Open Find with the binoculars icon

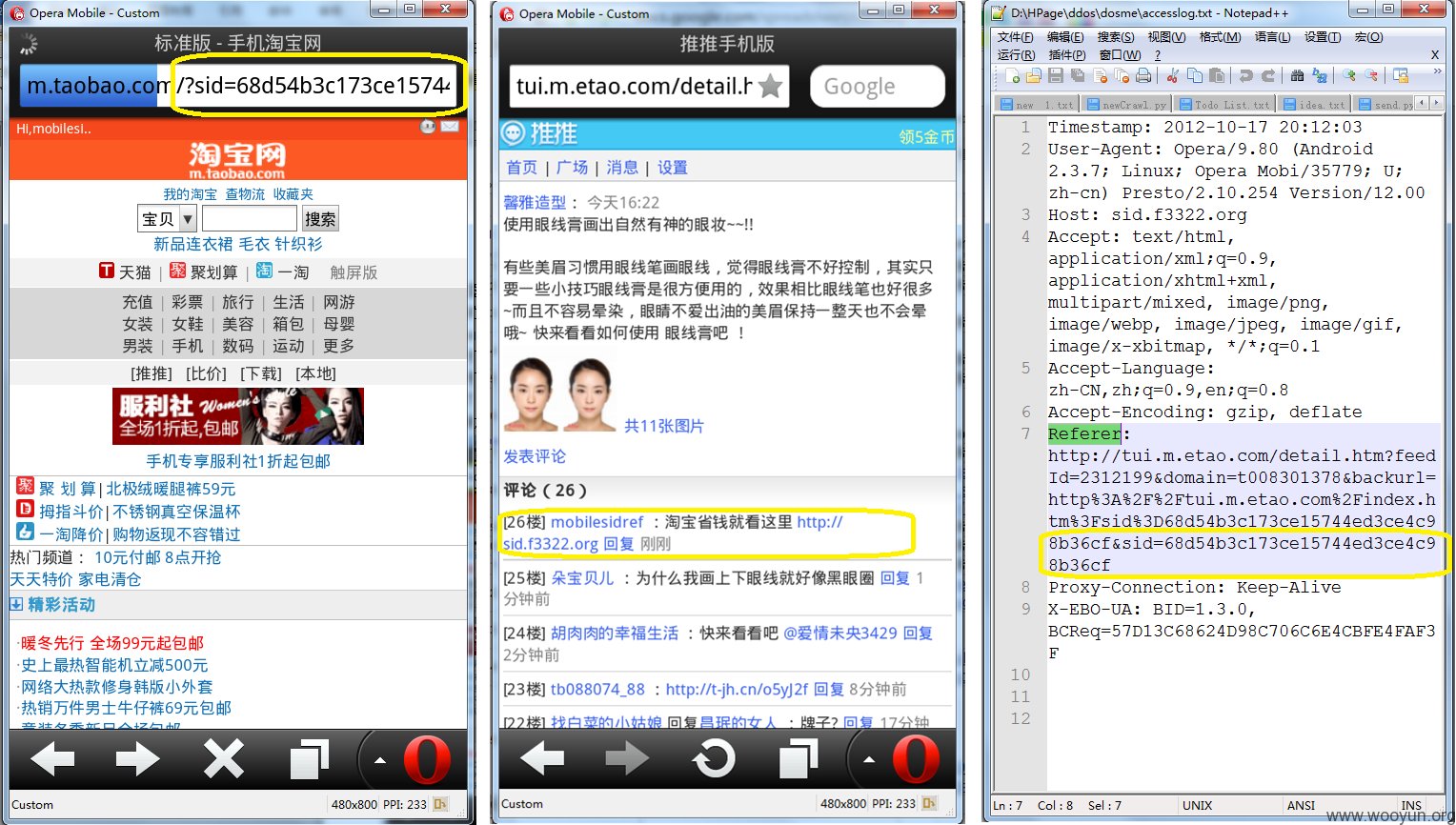tap(1297, 75)
